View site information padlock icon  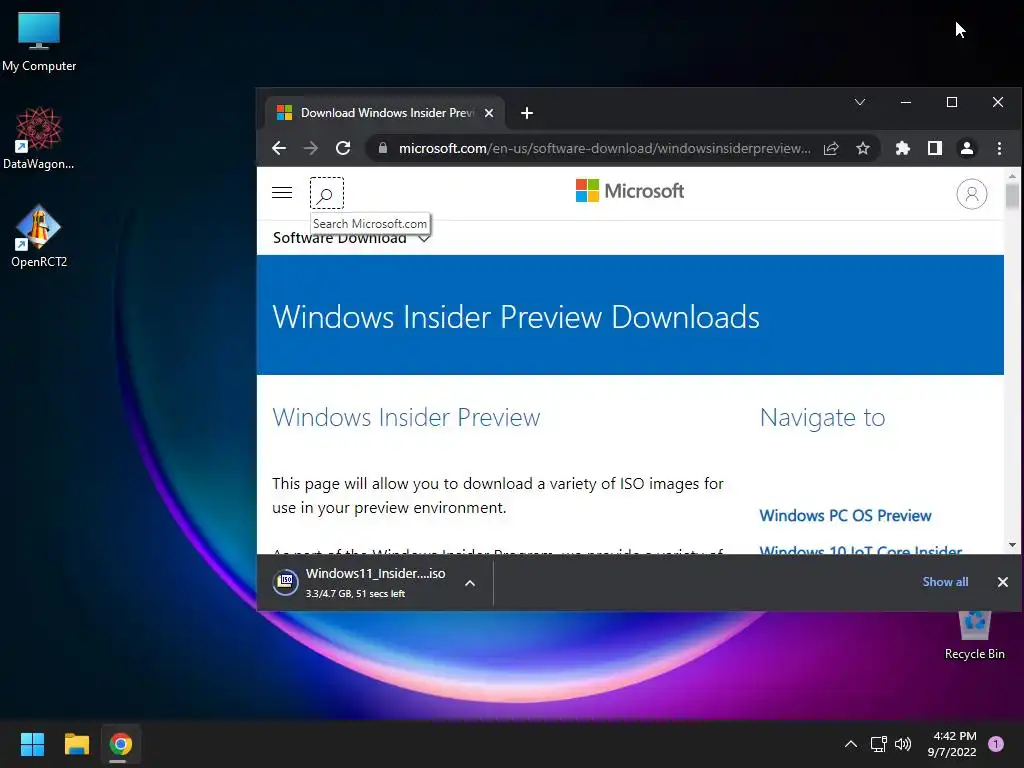pos(383,148)
